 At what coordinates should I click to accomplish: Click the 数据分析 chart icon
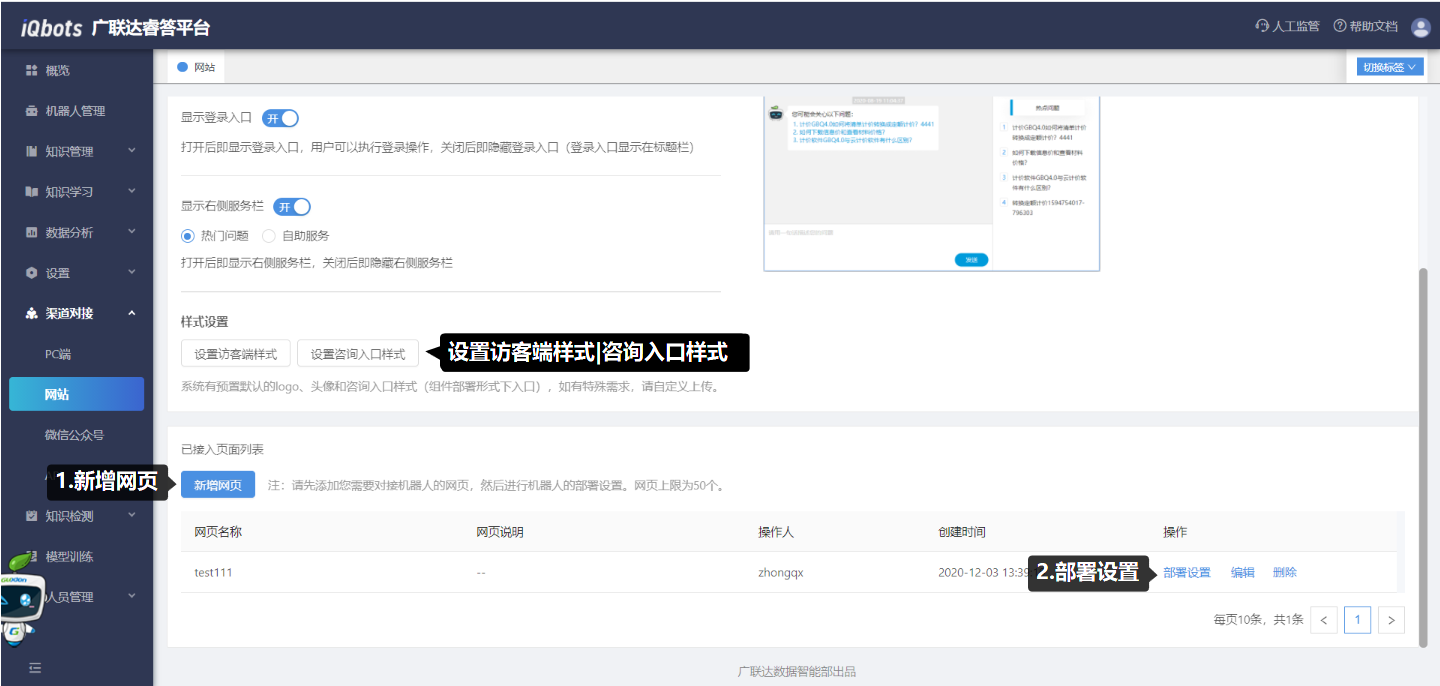pyautogui.click(x=31, y=232)
